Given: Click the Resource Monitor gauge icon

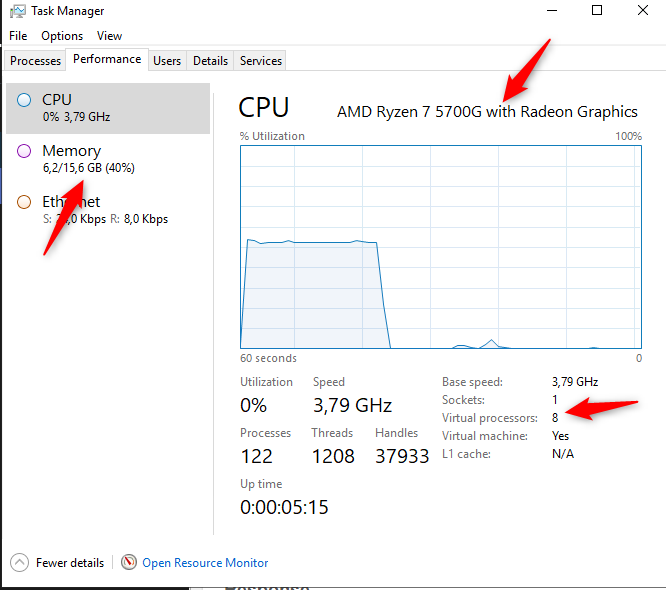Looking at the screenshot, I should tap(129, 562).
